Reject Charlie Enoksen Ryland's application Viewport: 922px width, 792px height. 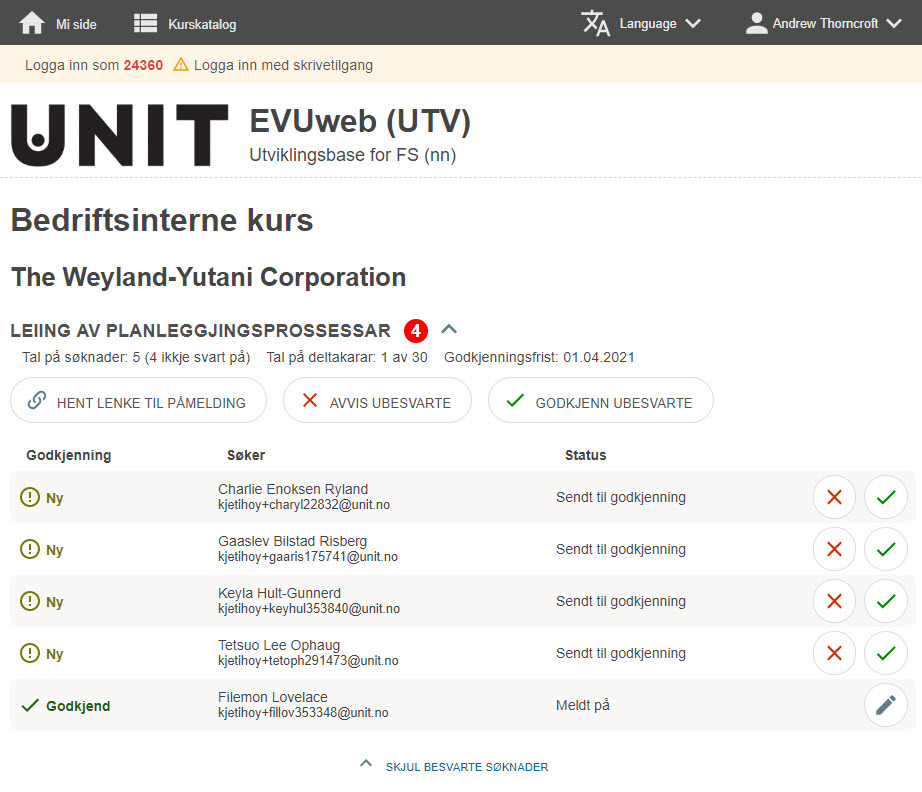[834, 497]
